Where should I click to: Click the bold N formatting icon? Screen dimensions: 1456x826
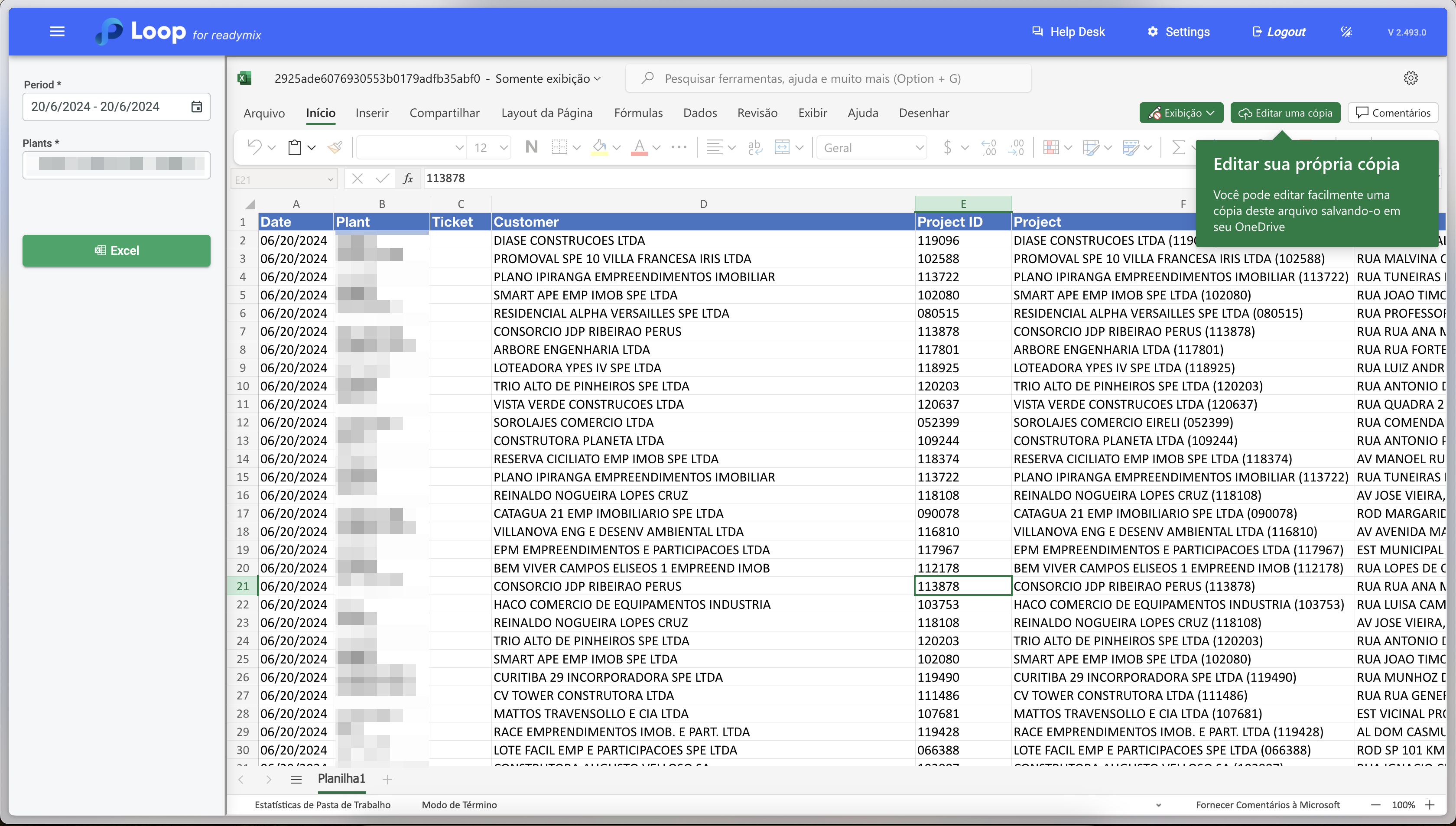tap(531, 147)
